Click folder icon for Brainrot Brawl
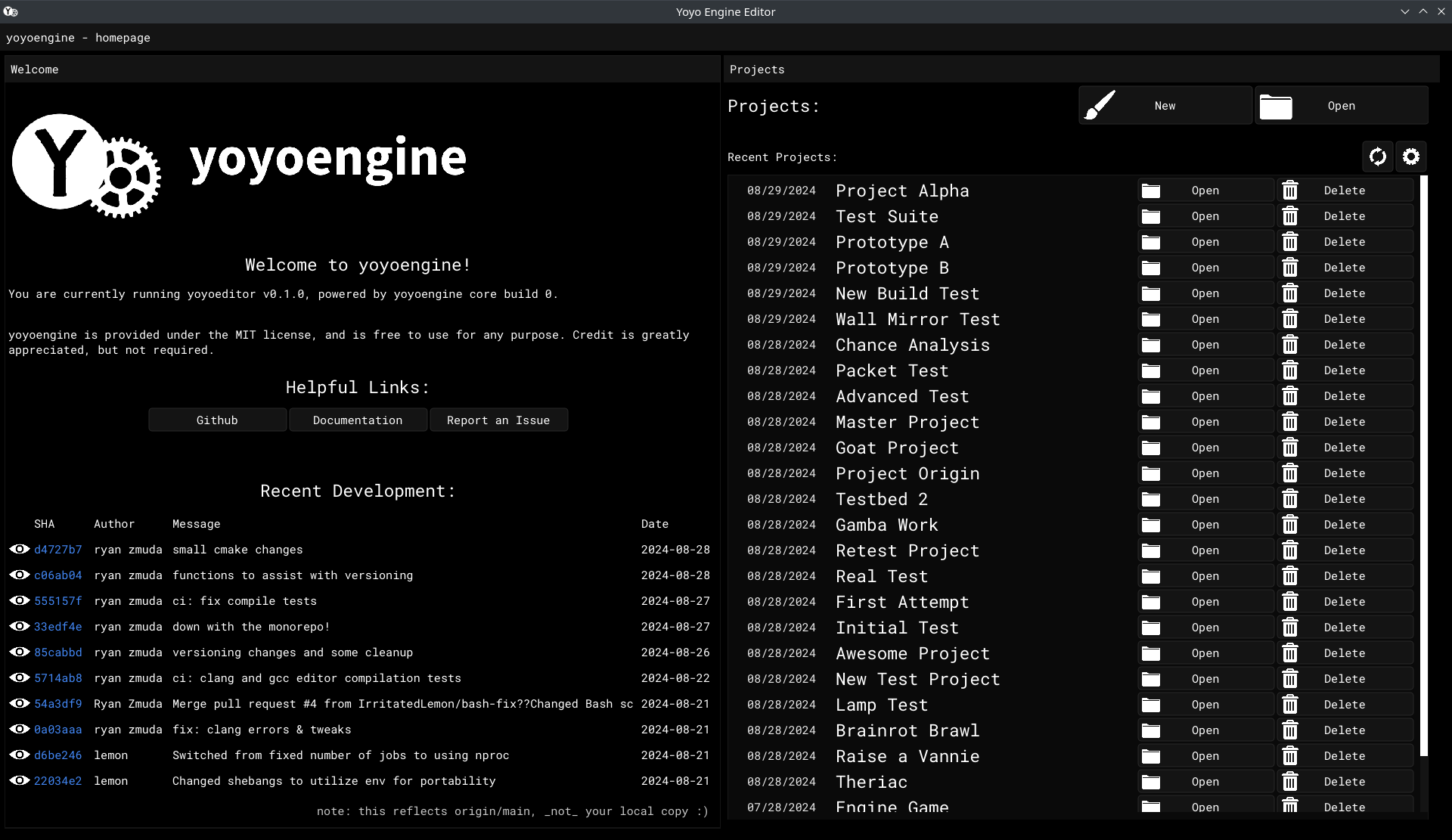The image size is (1452, 840). [1150, 730]
